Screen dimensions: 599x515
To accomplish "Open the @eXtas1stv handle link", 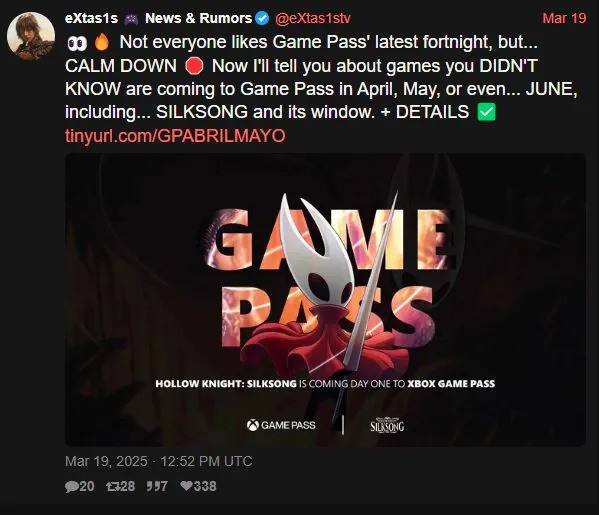I will pyautogui.click(x=312, y=18).
